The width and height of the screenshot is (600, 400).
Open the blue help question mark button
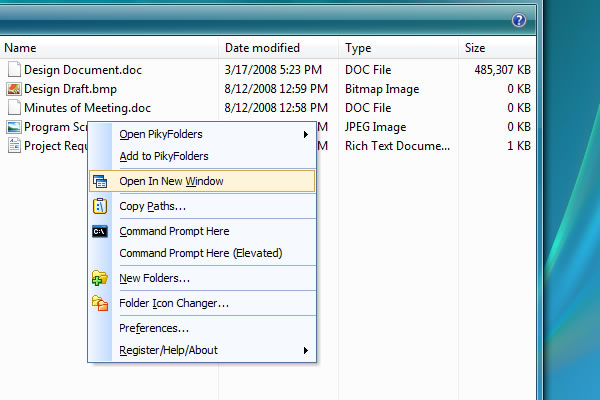coord(518,20)
